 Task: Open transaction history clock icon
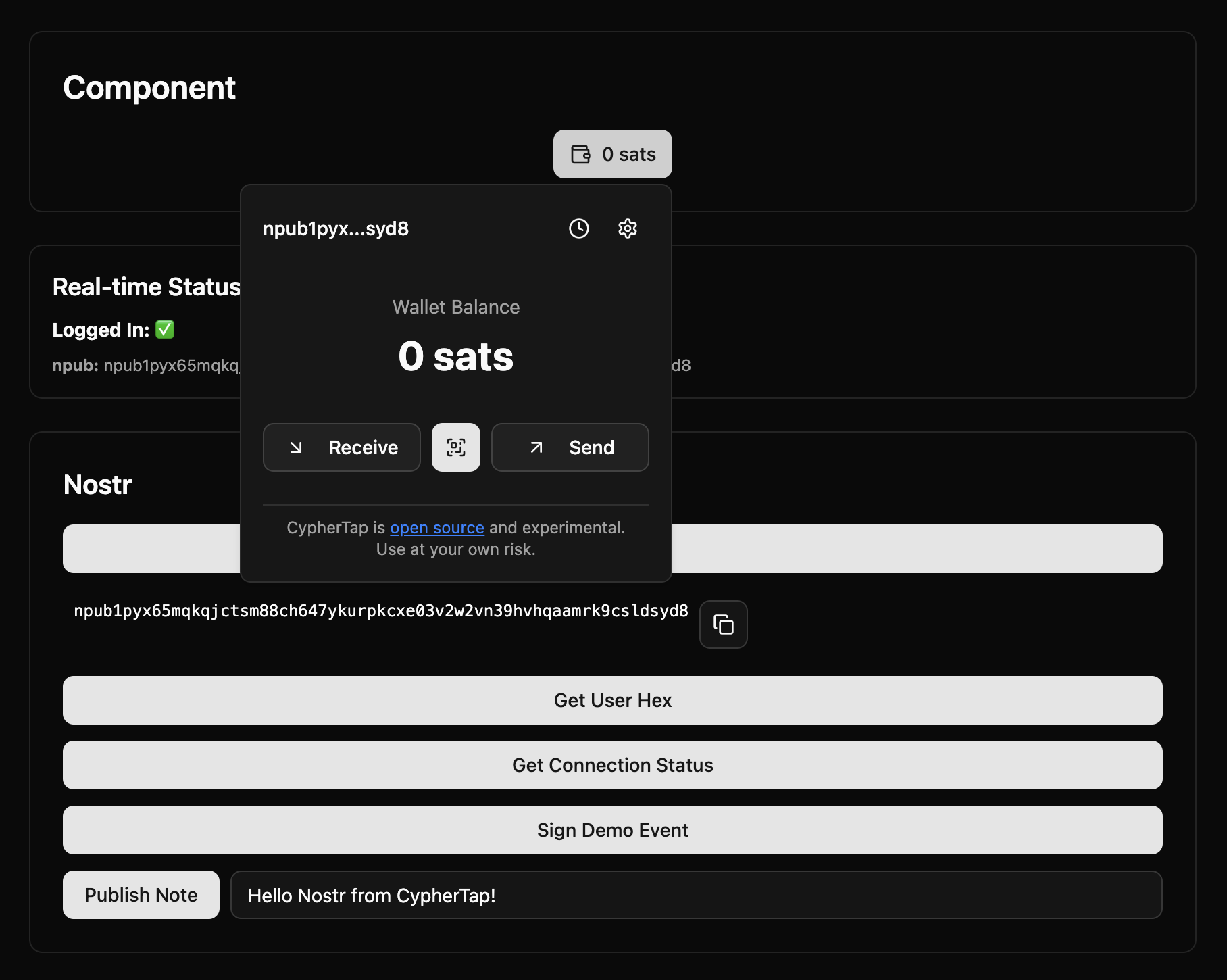pyautogui.click(x=578, y=228)
